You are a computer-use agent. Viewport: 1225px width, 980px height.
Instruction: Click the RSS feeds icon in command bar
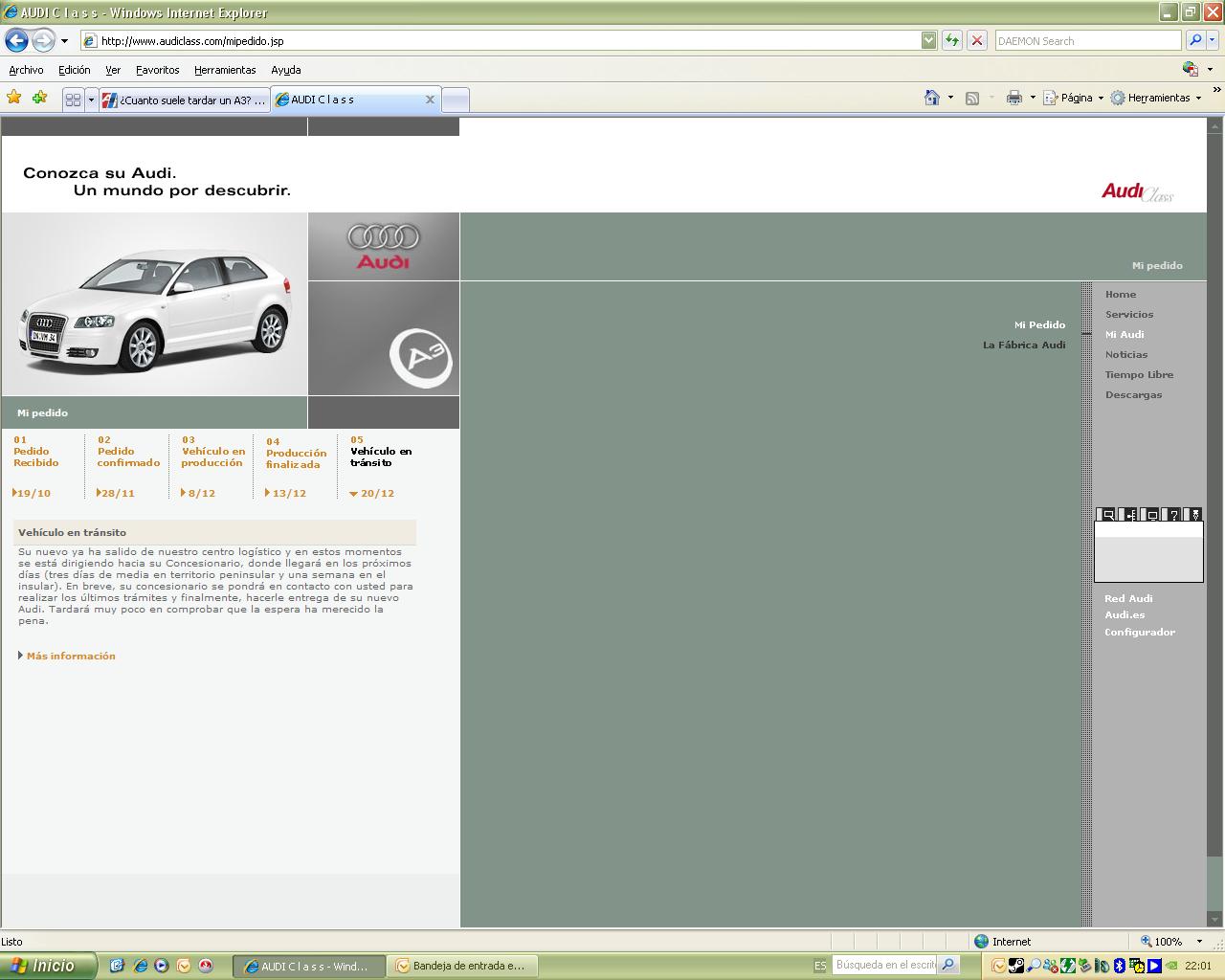tap(972, 98)
